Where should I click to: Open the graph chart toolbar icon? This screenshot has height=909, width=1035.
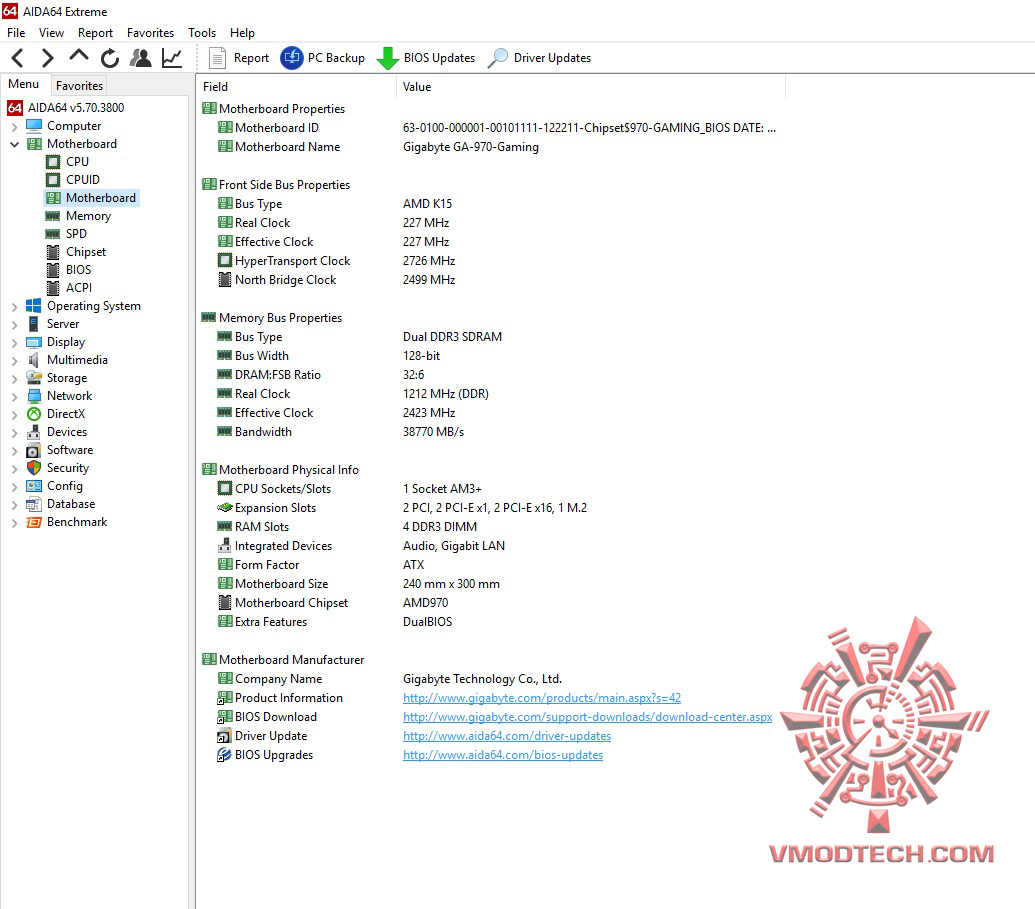pyautogui.click(x=172, y=58)
